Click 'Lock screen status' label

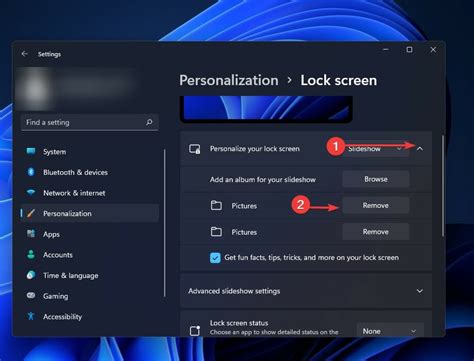(239, 323)
